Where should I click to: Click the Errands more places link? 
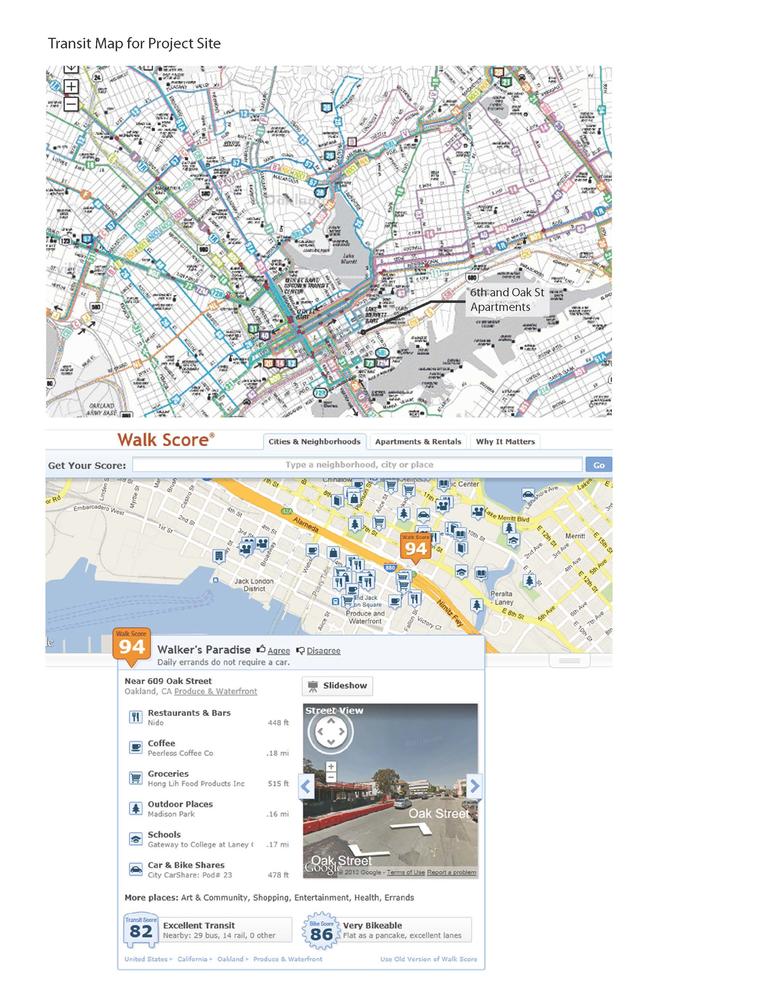tap(399, 897)
